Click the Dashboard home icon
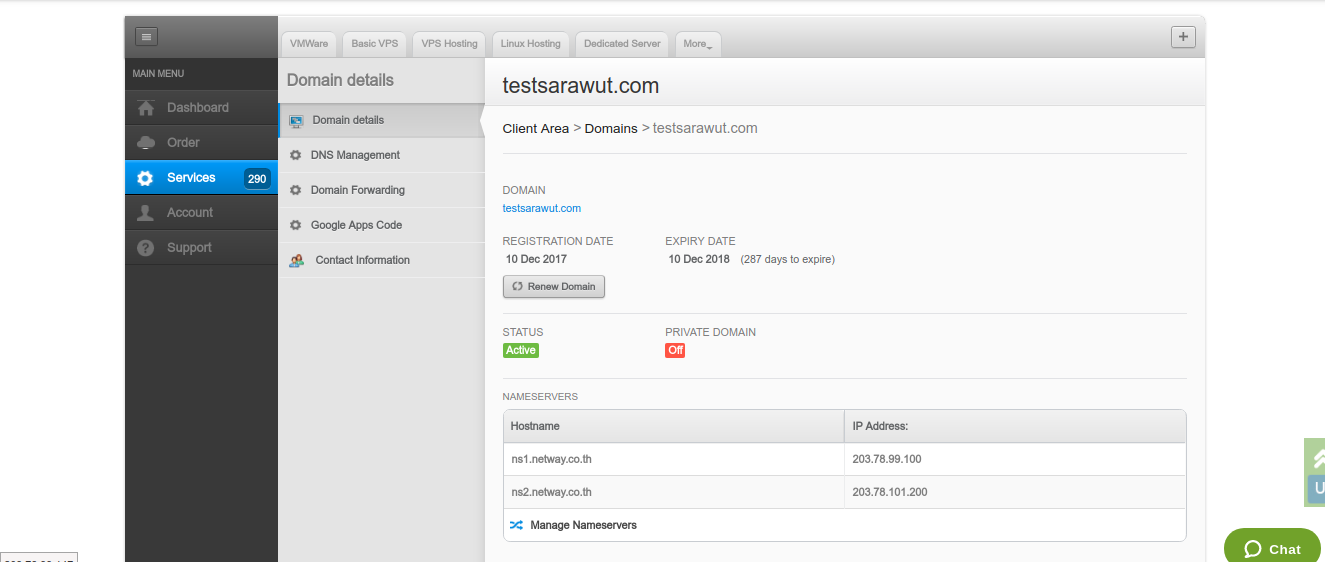 (146, 108)
